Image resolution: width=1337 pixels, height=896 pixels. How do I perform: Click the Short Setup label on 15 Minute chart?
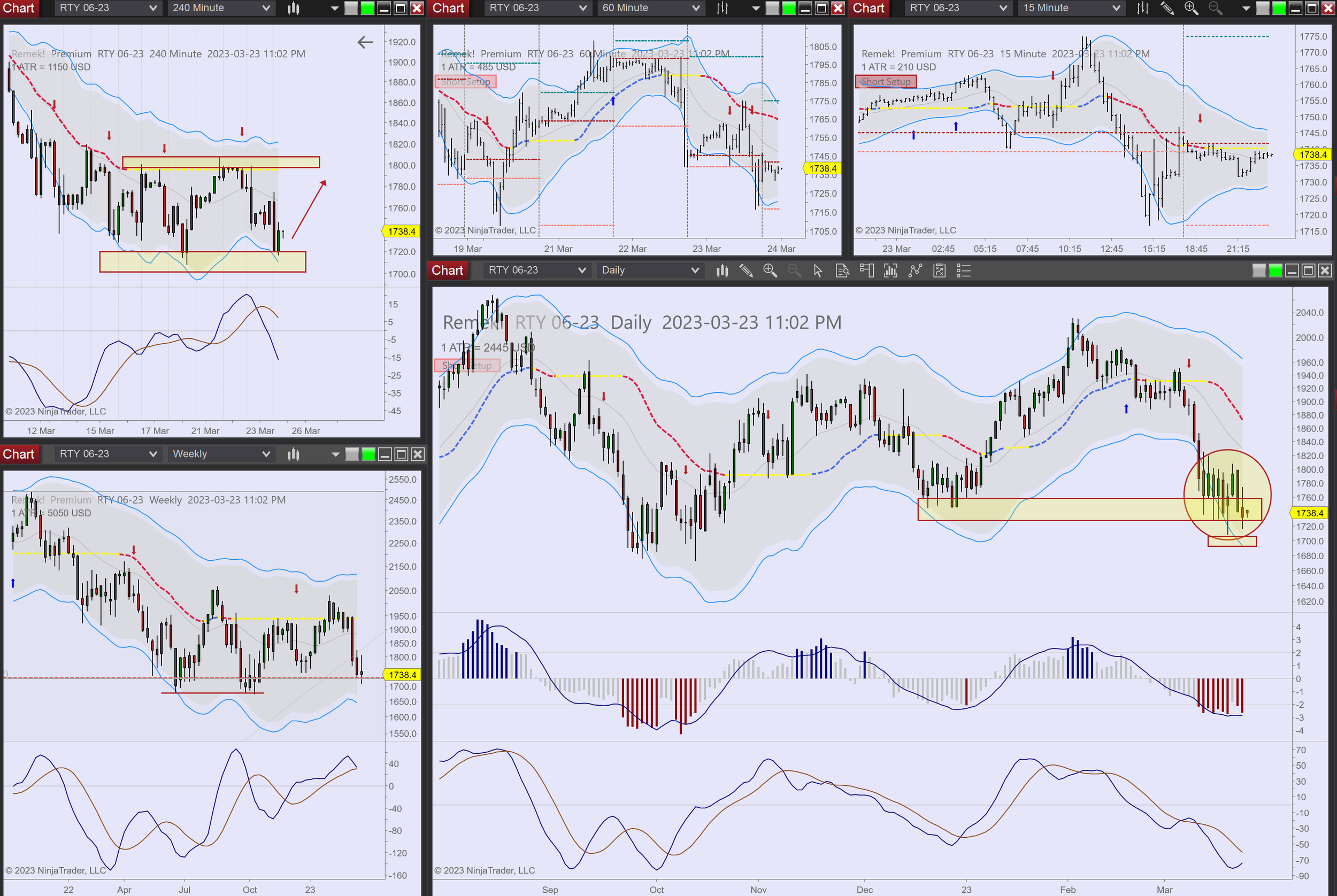[886, 82]
